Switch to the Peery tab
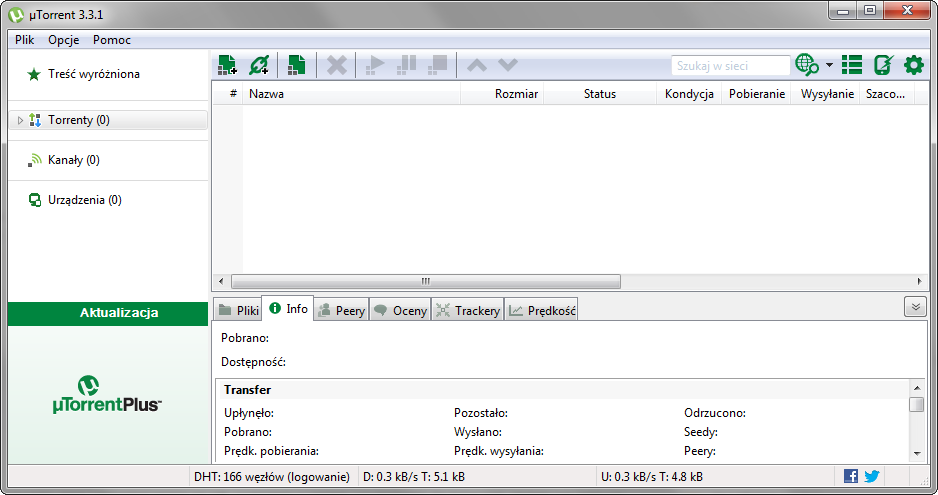The image size is (938, 495). pyautogui.click(x=341, y=310)
